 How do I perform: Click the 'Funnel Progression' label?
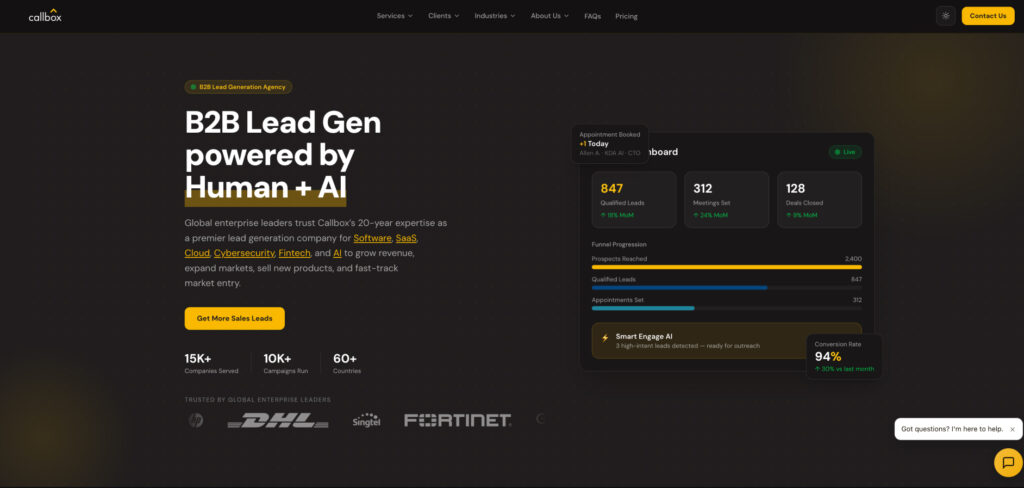point(618,244)
